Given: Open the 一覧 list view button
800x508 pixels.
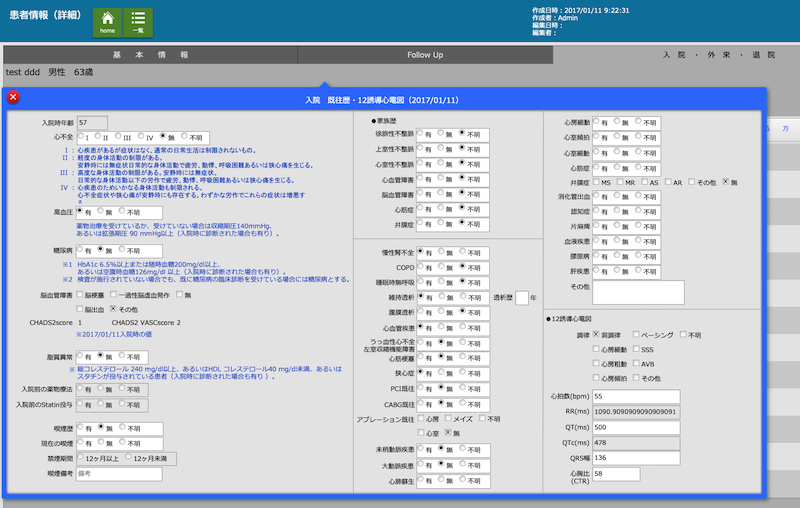Looking at the screenshot, I should [x=138, y=22].
